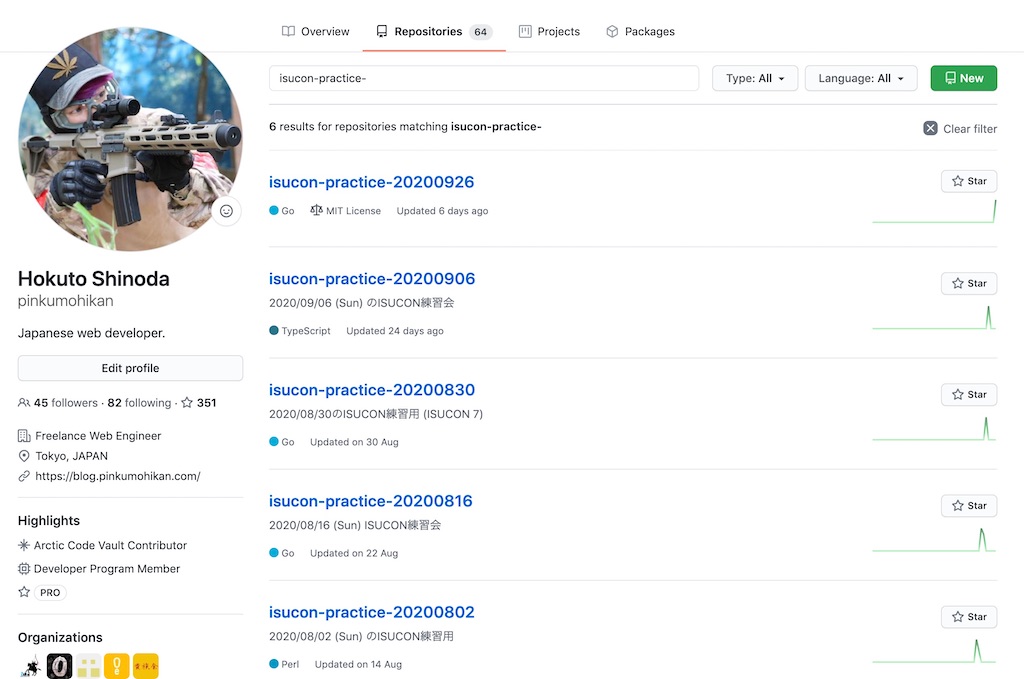
Task: Open the first organization avatar with rider
Action: tap(31, 667)
